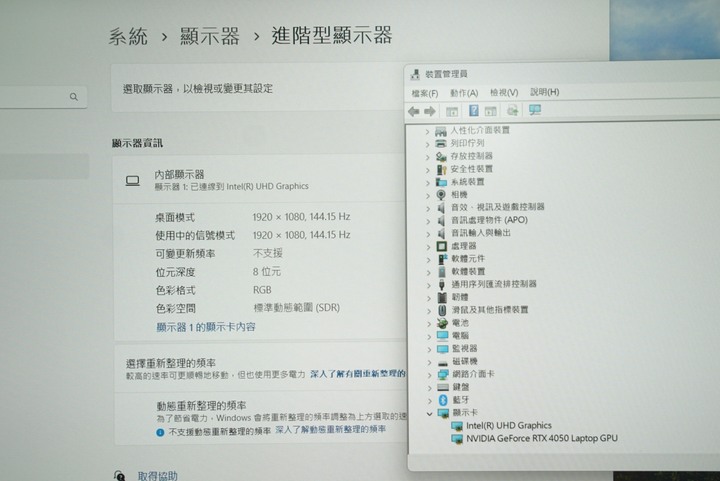Select the 處理器 tree row label

click(463, 246)
